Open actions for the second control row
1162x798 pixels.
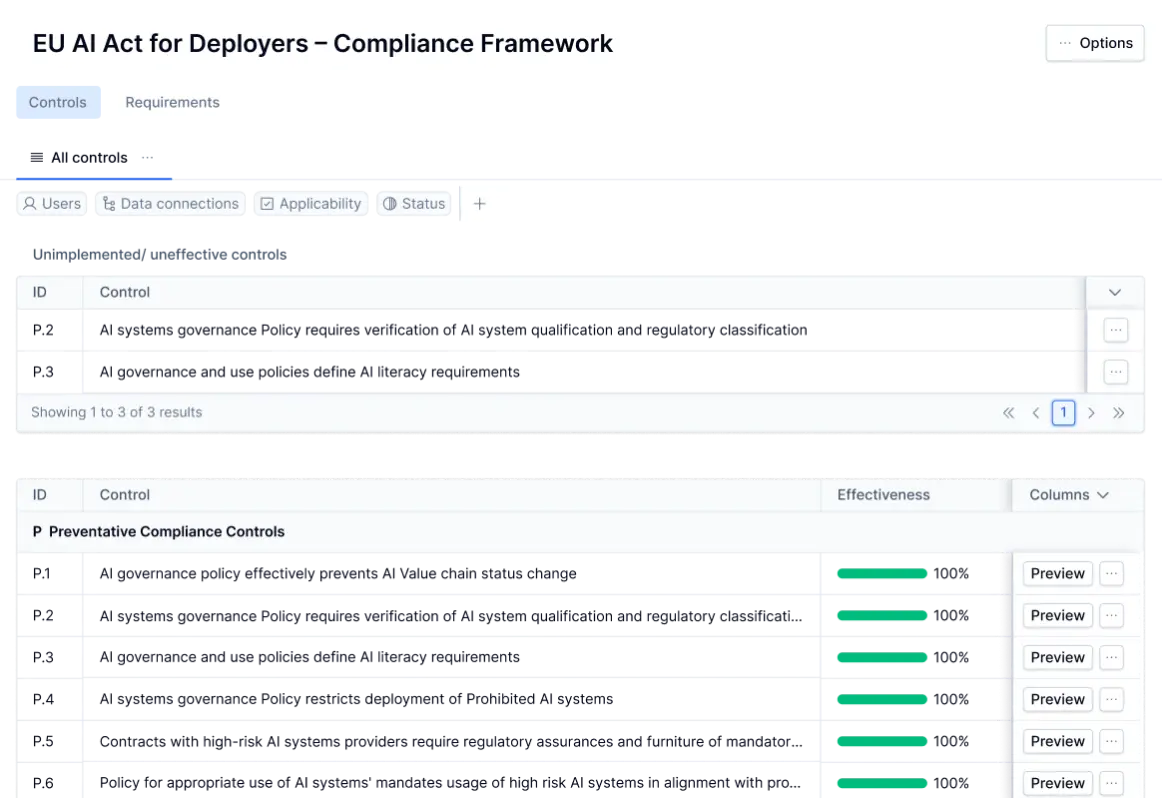click(1115, 371)
